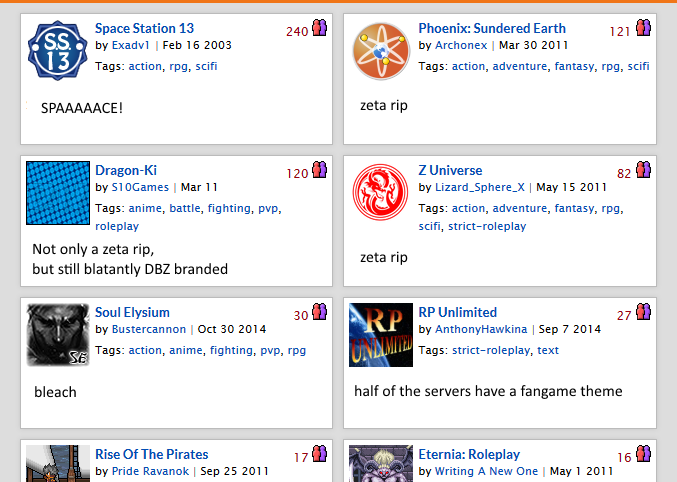This screenshot has width=677, height=482.
Task: Open the Z Universe title link
Action: (450, 171)
